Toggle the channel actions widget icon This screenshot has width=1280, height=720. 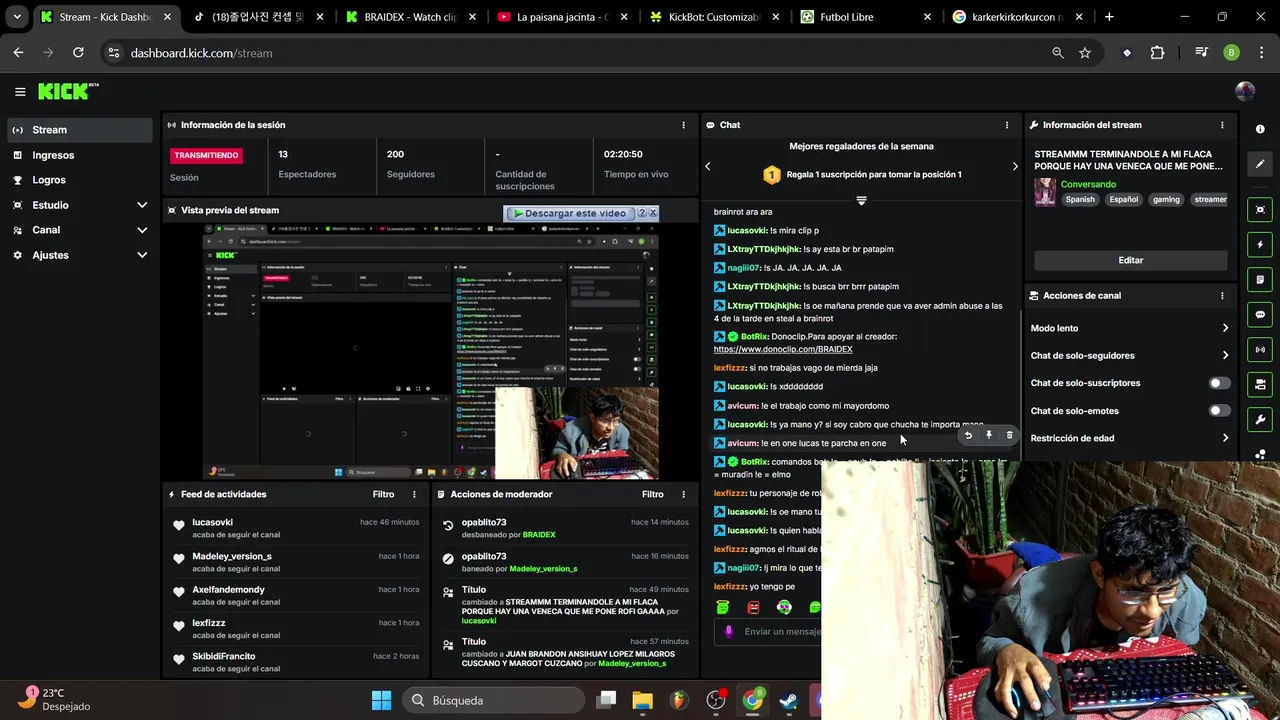point(1260,385)
